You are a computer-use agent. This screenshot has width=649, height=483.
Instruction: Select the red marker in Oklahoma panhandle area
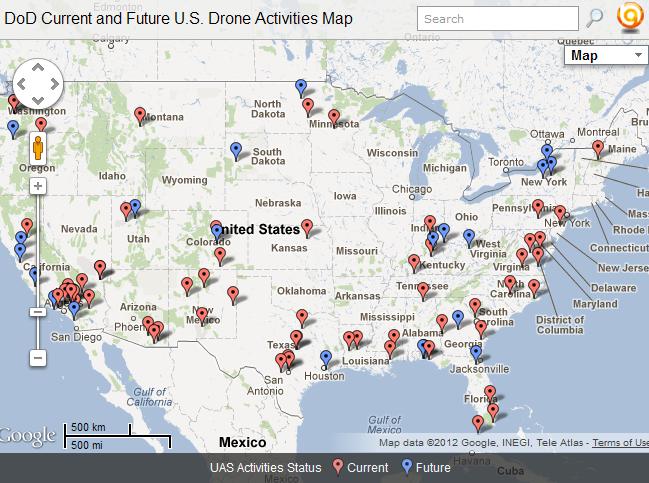pyautogui.click(x=233, y=295)
